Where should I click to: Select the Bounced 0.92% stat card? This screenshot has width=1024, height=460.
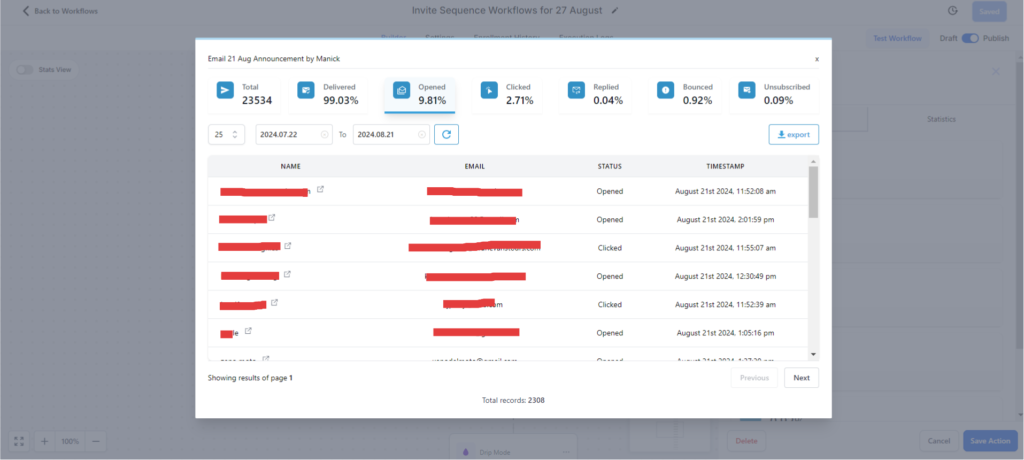[x=685, y=95]
